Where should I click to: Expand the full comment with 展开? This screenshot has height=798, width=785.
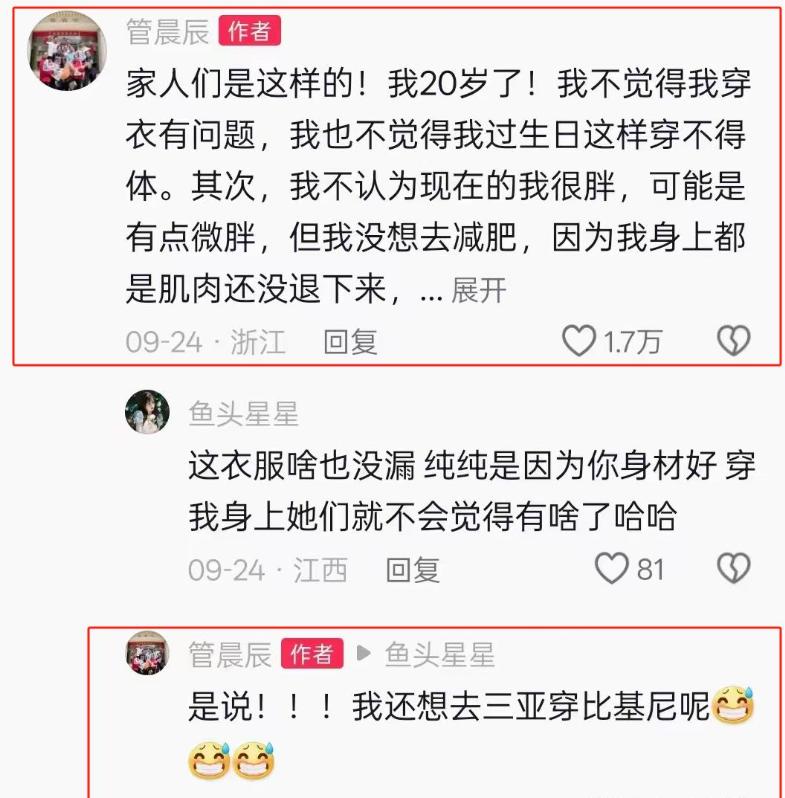[x=479, y=291]
